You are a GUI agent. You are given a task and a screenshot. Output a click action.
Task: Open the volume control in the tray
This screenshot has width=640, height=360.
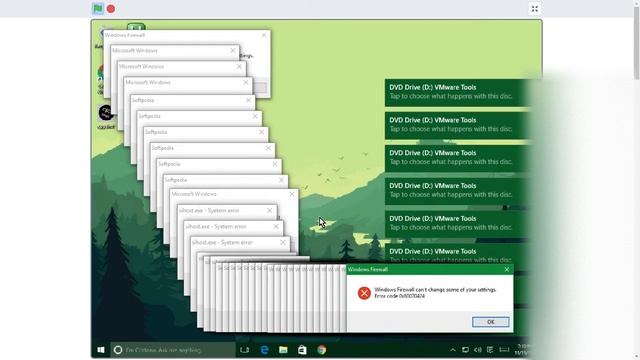[x=478, y=350]
